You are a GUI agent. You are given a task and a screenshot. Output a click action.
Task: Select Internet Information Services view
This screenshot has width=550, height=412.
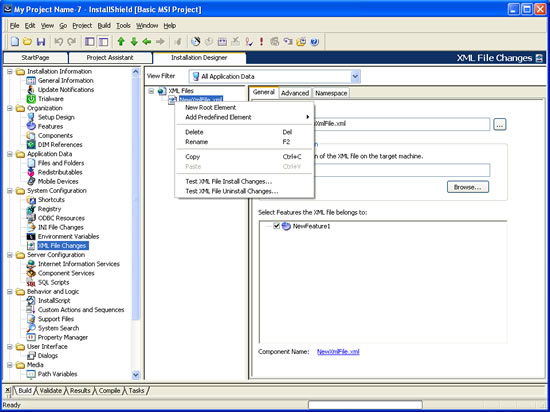tap(79, 264)
